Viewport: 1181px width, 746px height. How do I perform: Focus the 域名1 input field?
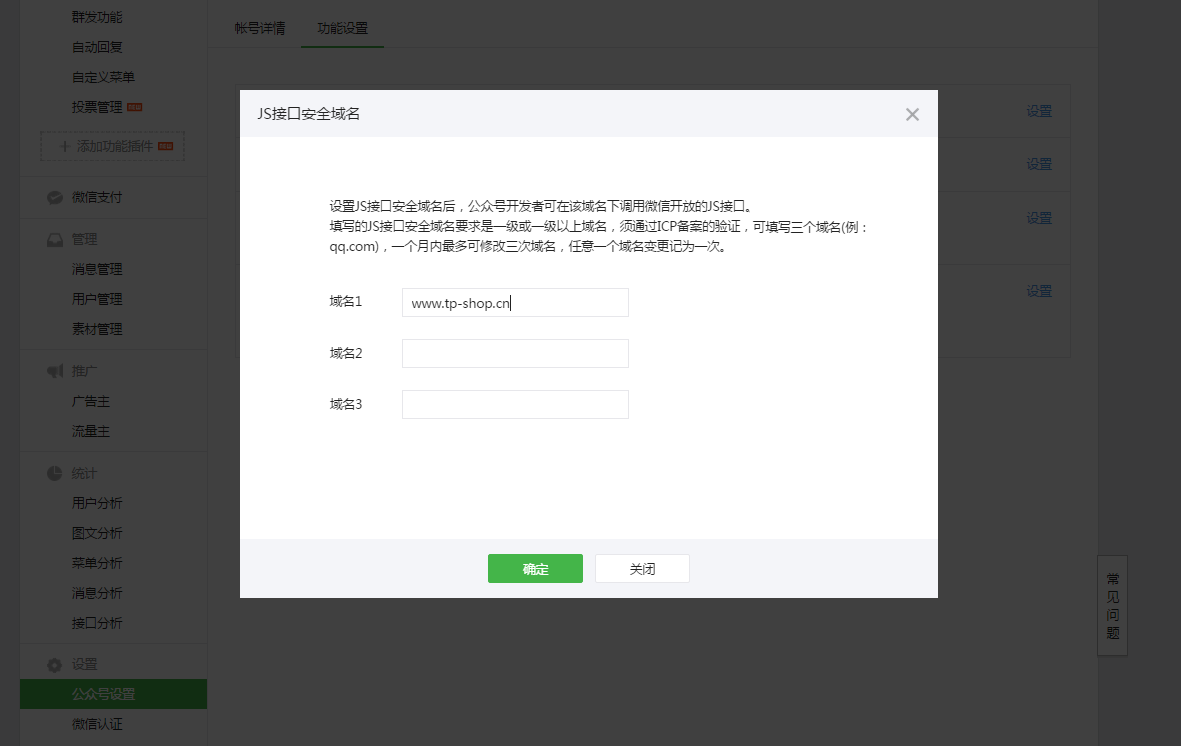pyautogui.click(x=515, y=303)
